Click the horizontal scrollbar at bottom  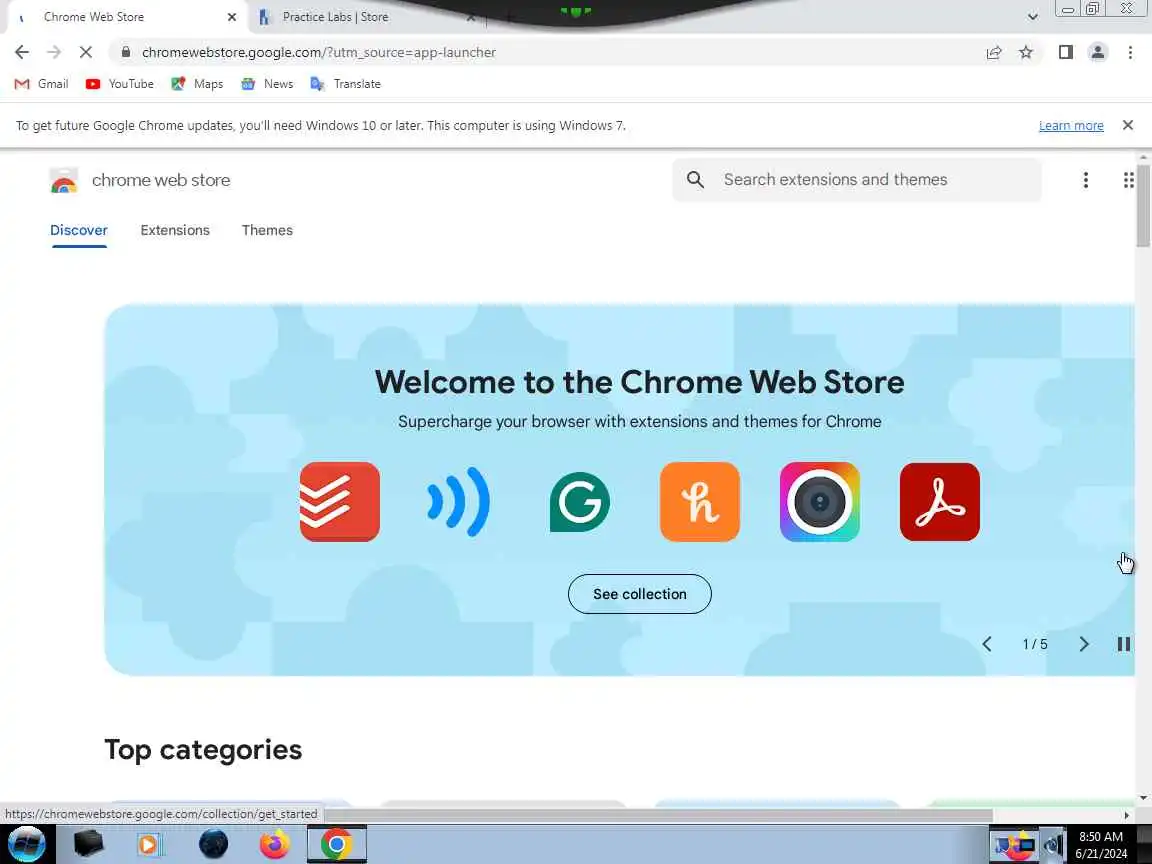(x=658, y=815)
